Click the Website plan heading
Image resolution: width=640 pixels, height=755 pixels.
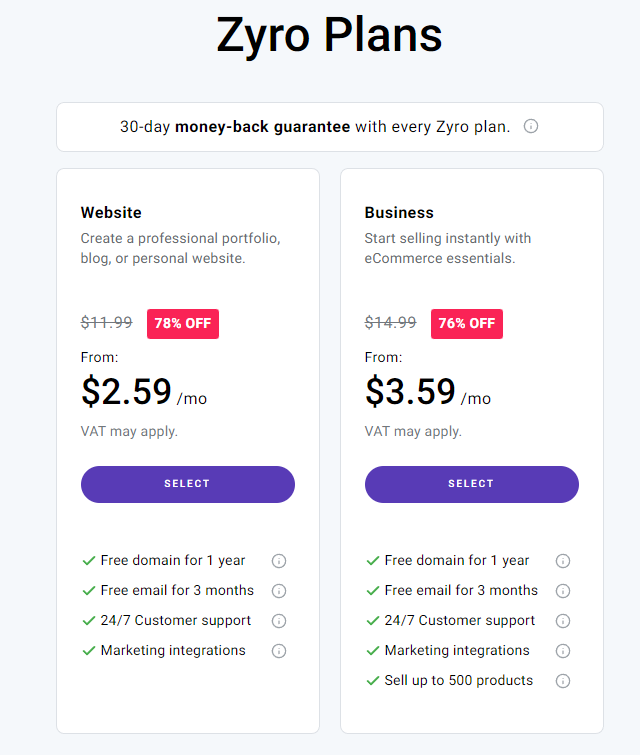(111, 213)
